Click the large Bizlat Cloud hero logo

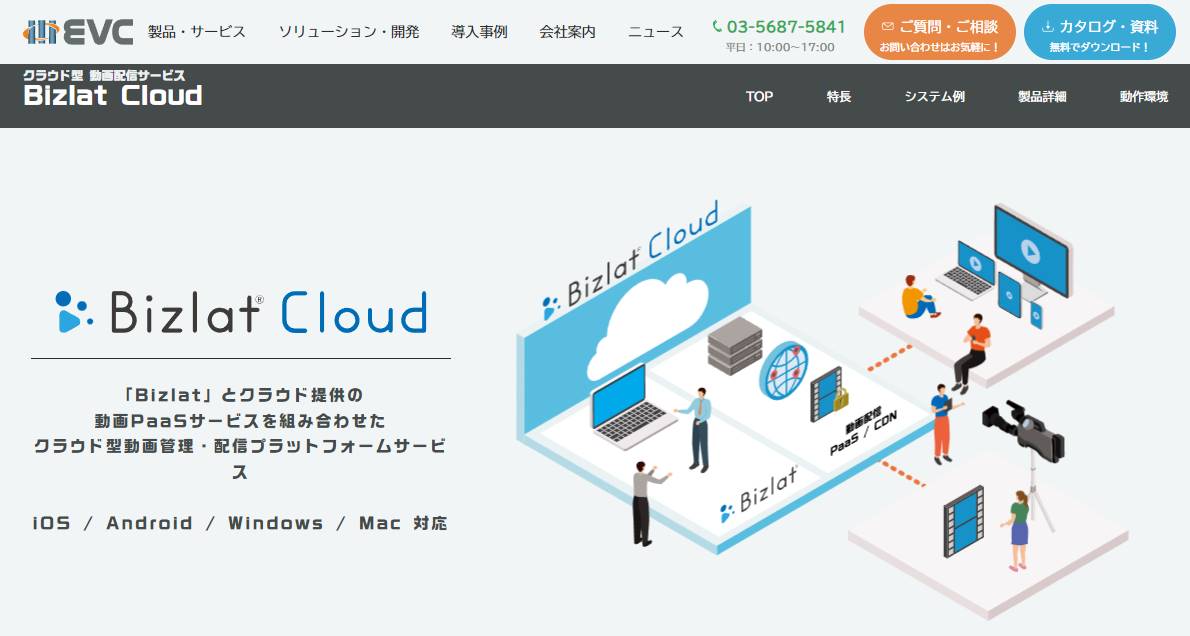click(x=241, y=312)
